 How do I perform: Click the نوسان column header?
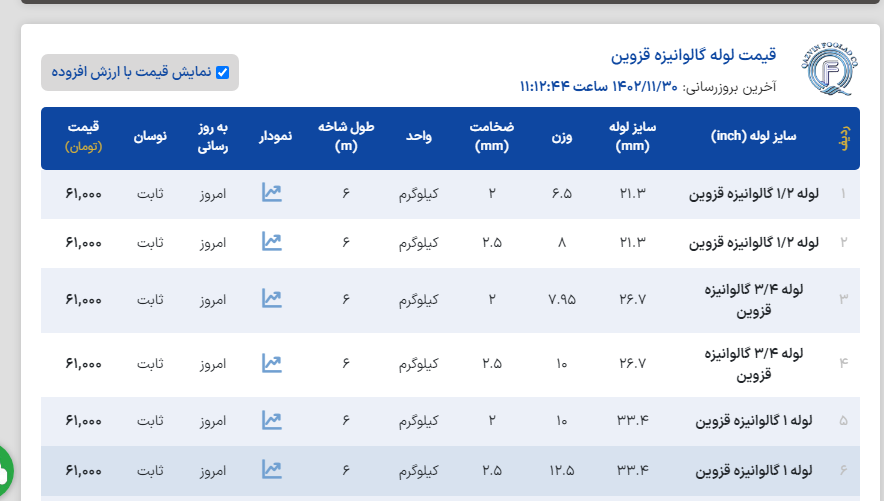pos(151,137)
